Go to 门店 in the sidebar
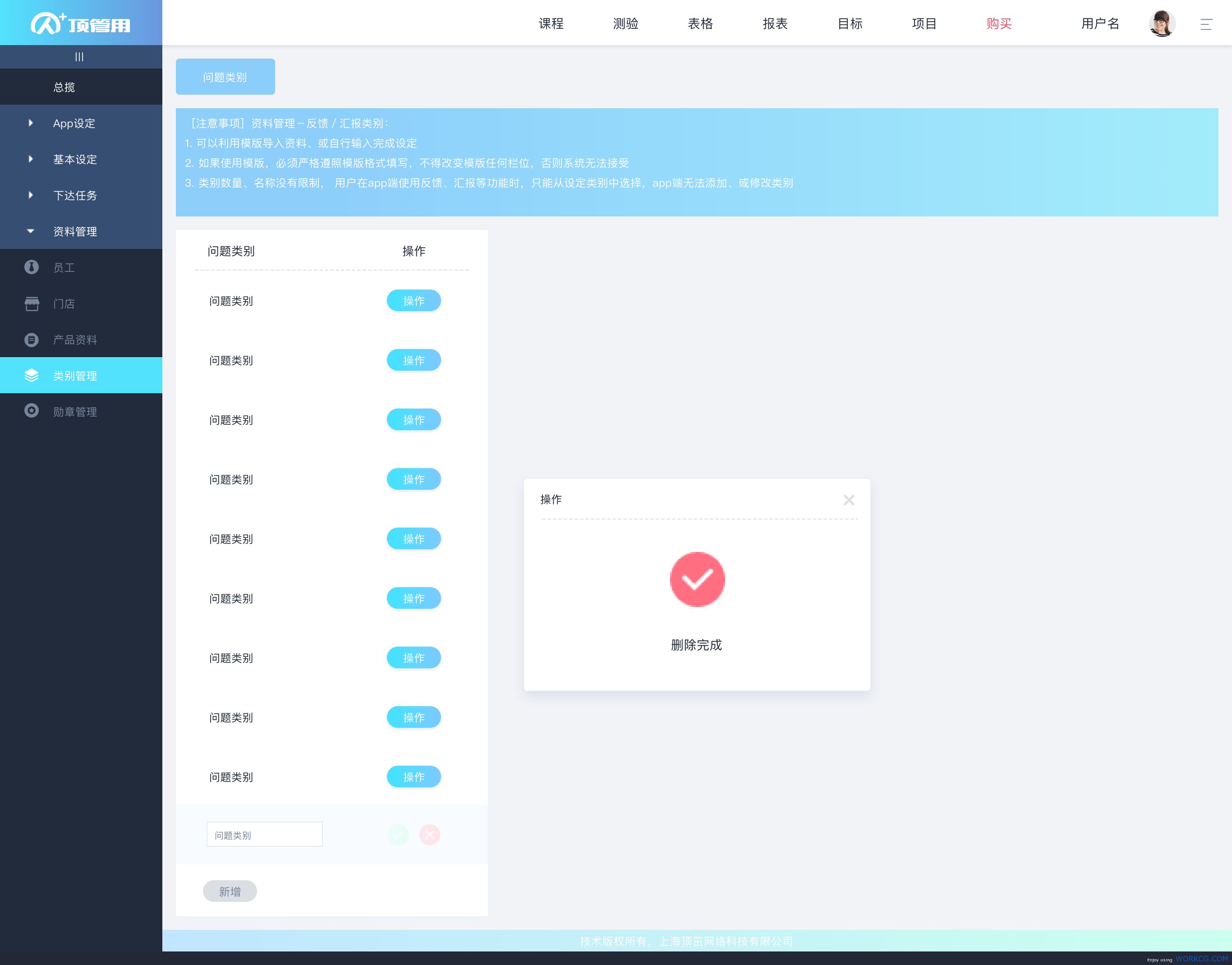 click(81, 303)
